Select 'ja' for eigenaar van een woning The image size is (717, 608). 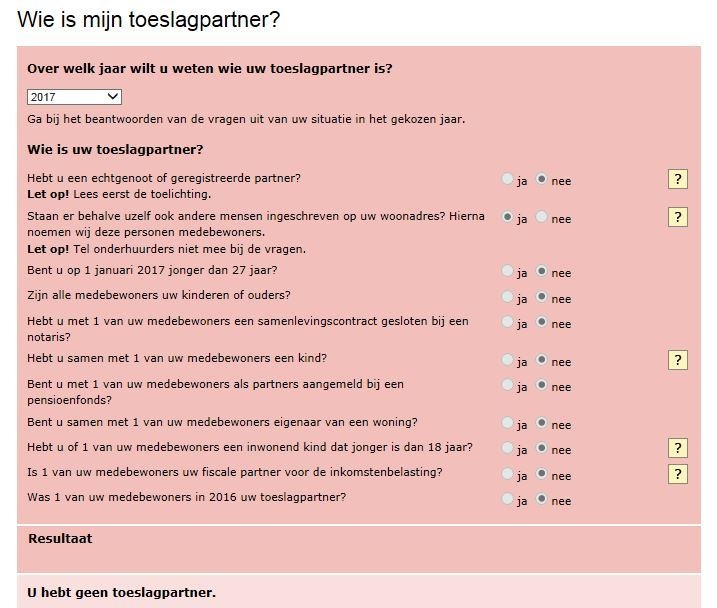click(x=508, y=424)
